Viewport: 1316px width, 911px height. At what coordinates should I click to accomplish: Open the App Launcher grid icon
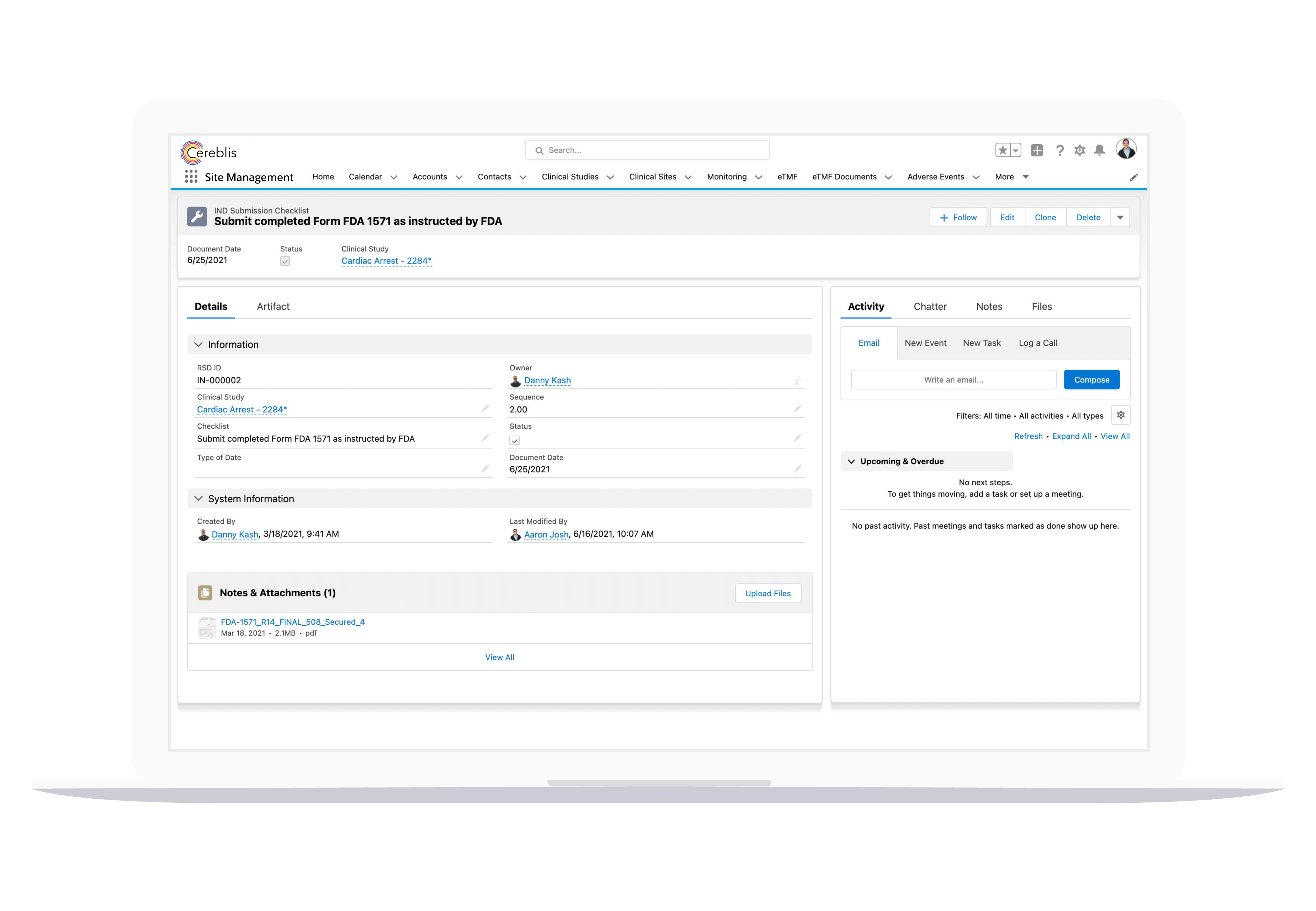[191, 177]
